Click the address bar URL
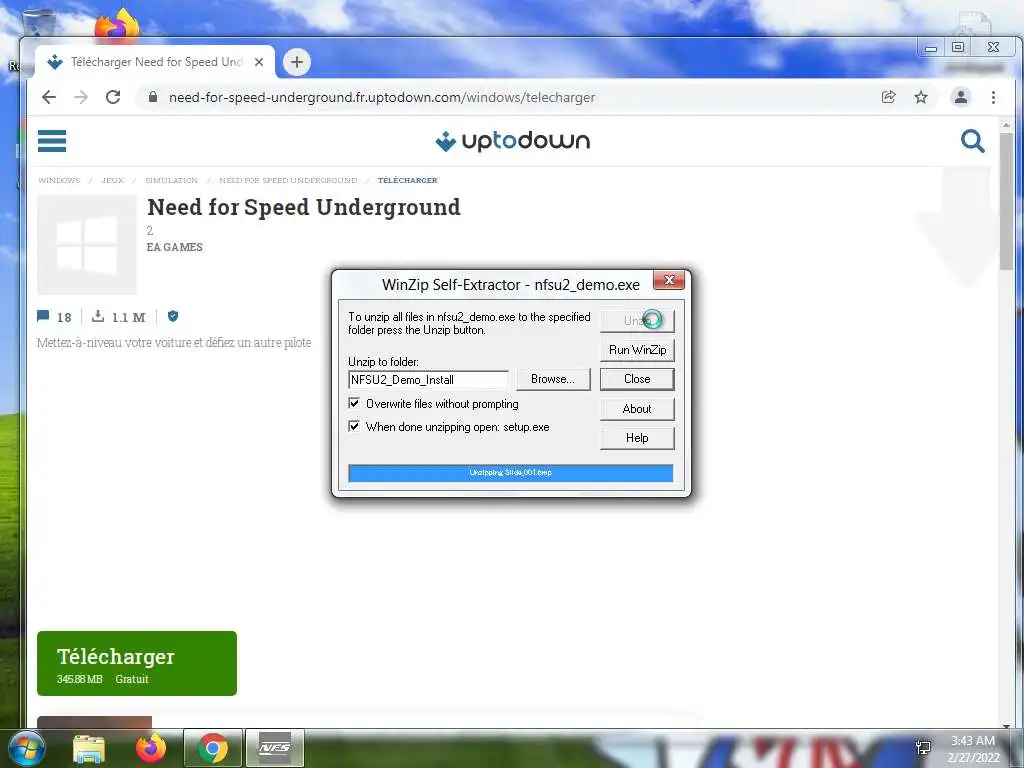 [x=382, y=97]
